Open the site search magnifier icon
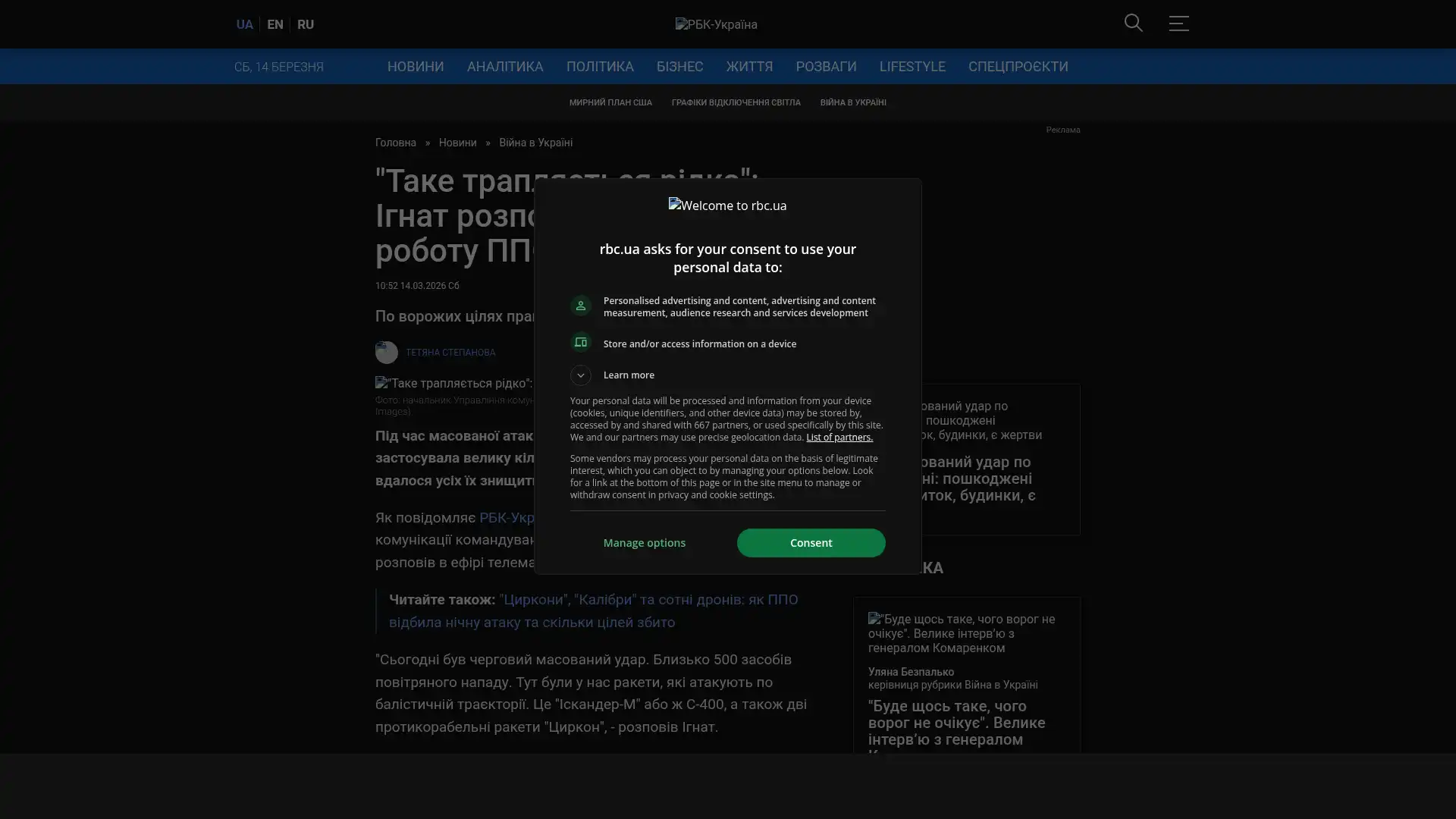 click(x=1133, y=24)
